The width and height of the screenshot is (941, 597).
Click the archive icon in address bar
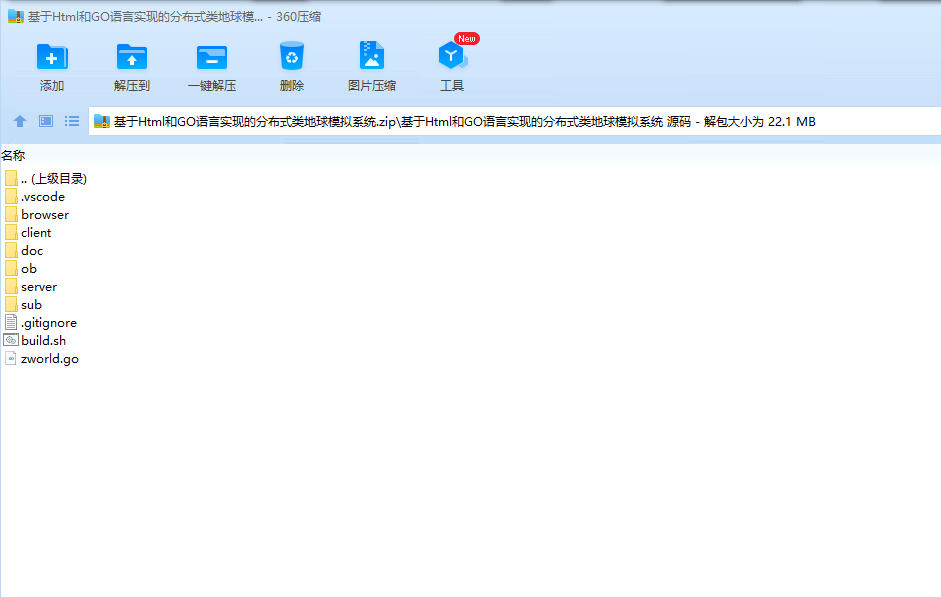pos(102,121)
